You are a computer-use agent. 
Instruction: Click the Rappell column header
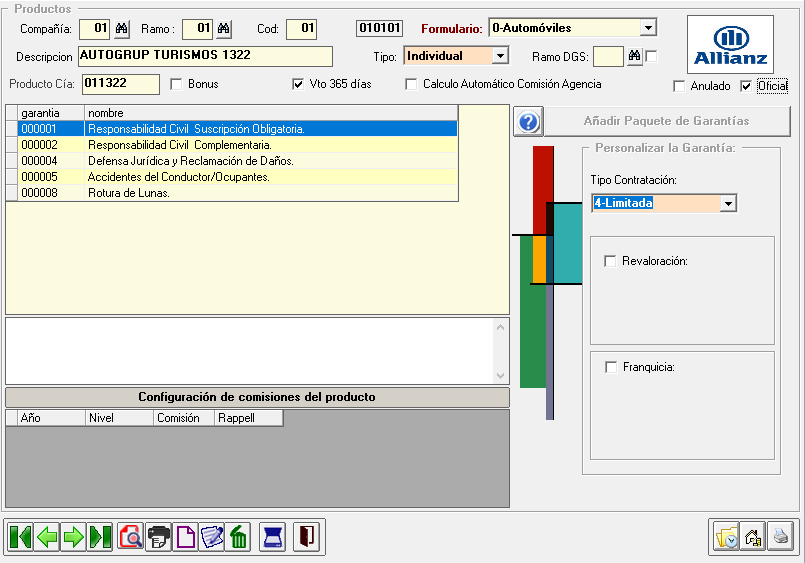[248, 418]
